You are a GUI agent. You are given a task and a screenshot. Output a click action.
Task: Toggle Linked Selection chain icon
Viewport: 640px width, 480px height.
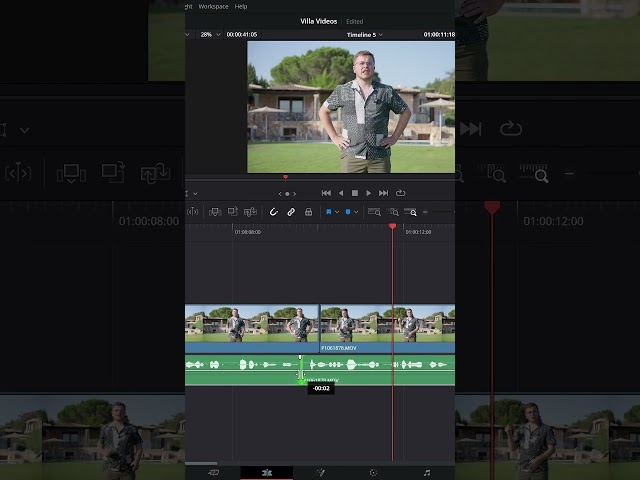pos(291,212)
